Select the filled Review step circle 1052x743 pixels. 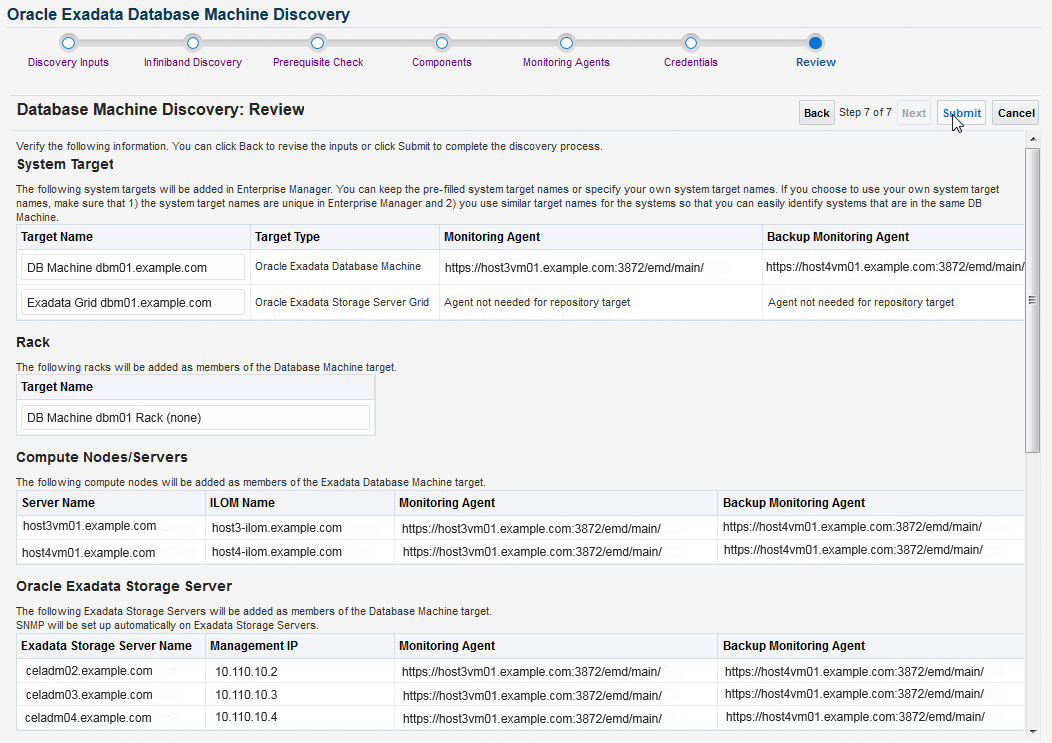815,43
